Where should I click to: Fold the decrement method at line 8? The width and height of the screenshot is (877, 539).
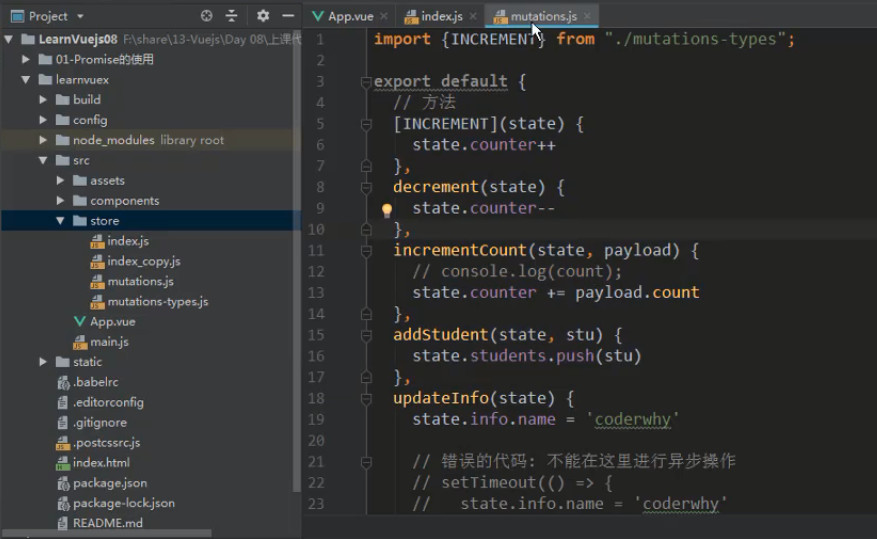click(x=366, y=188)
